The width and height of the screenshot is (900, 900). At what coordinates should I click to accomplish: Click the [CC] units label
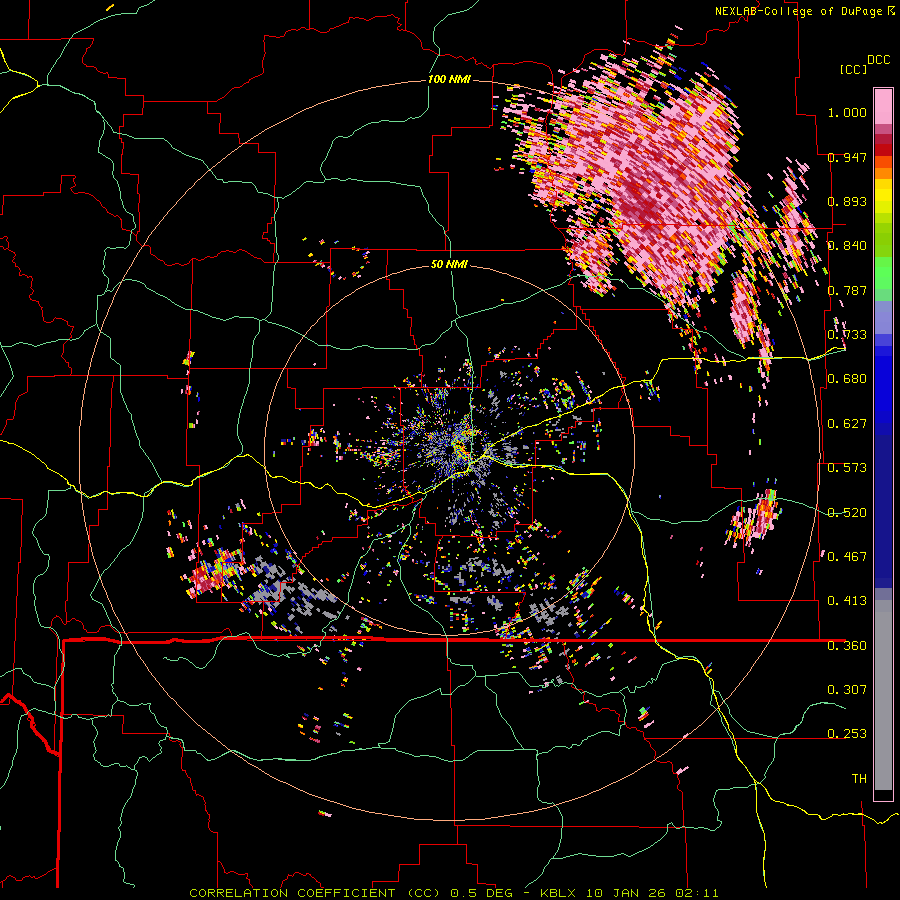[853, 69]
